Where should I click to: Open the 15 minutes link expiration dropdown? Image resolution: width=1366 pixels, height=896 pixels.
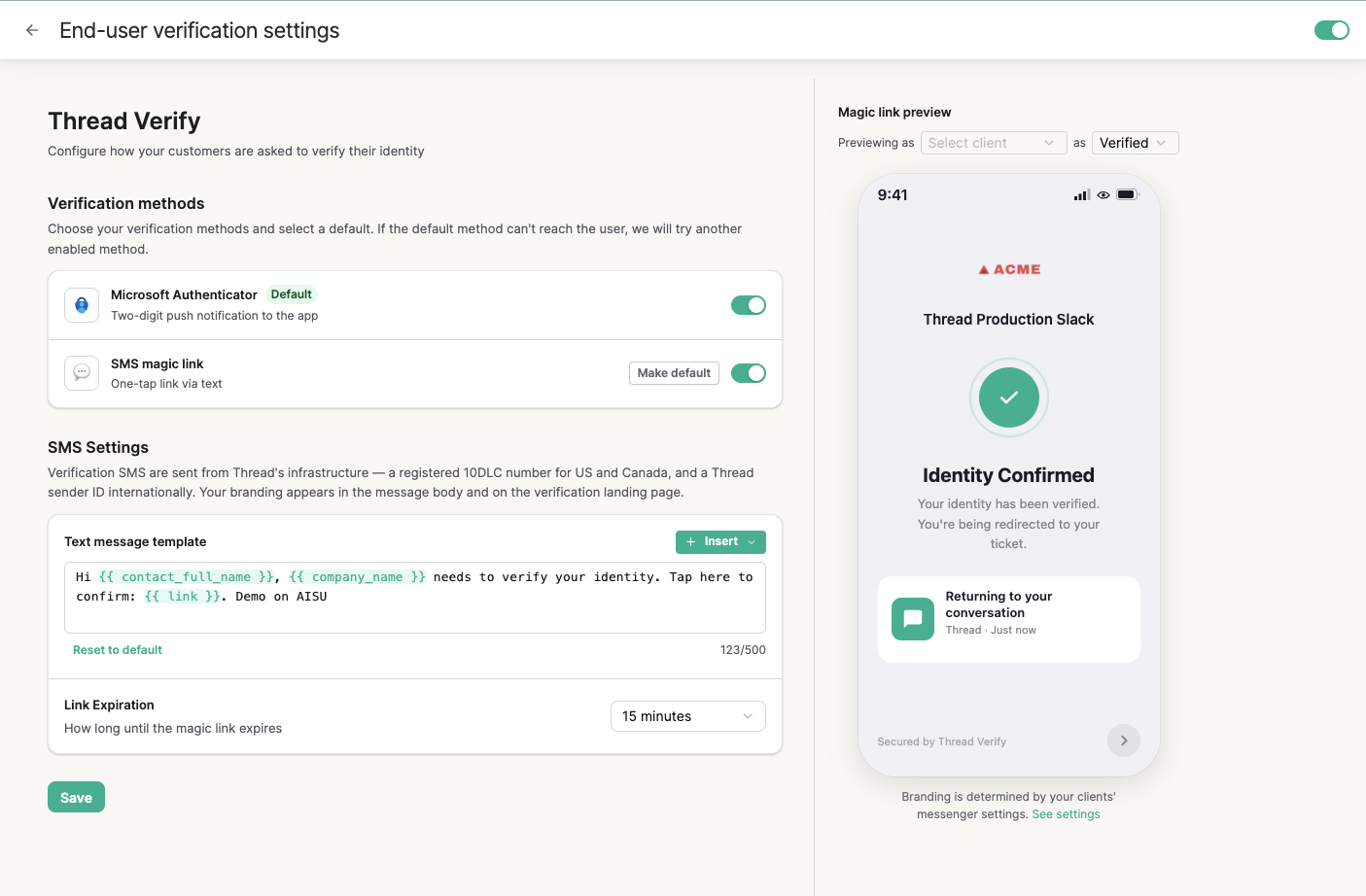coord(688,716)
